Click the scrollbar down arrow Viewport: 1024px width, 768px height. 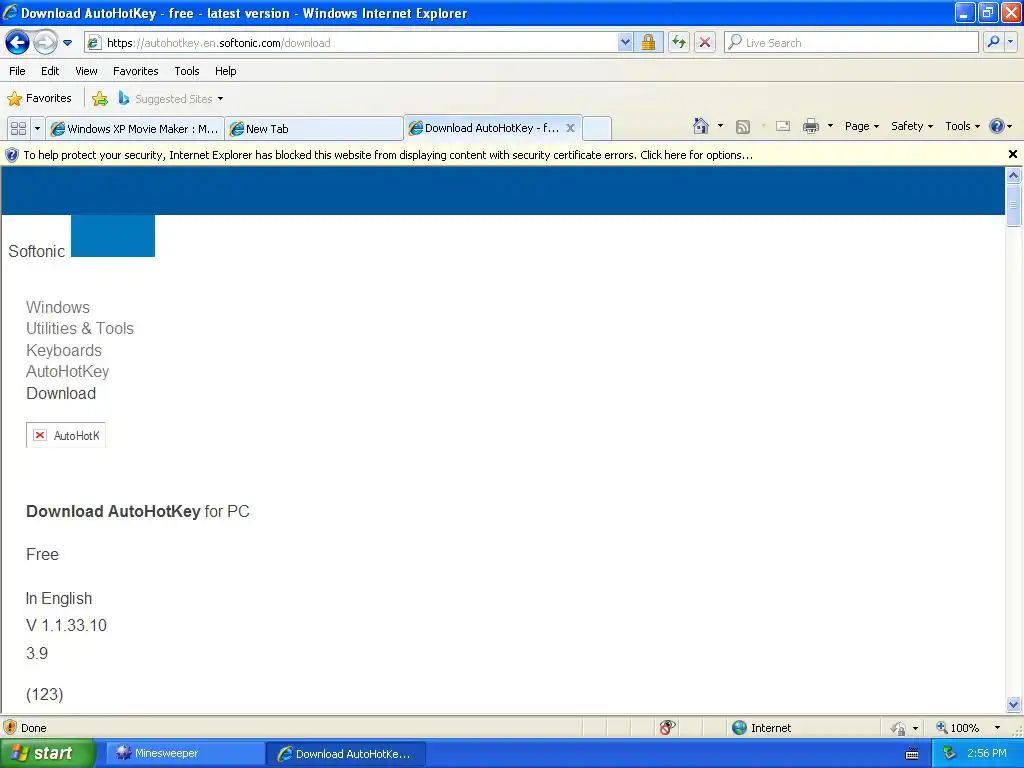1014,704
